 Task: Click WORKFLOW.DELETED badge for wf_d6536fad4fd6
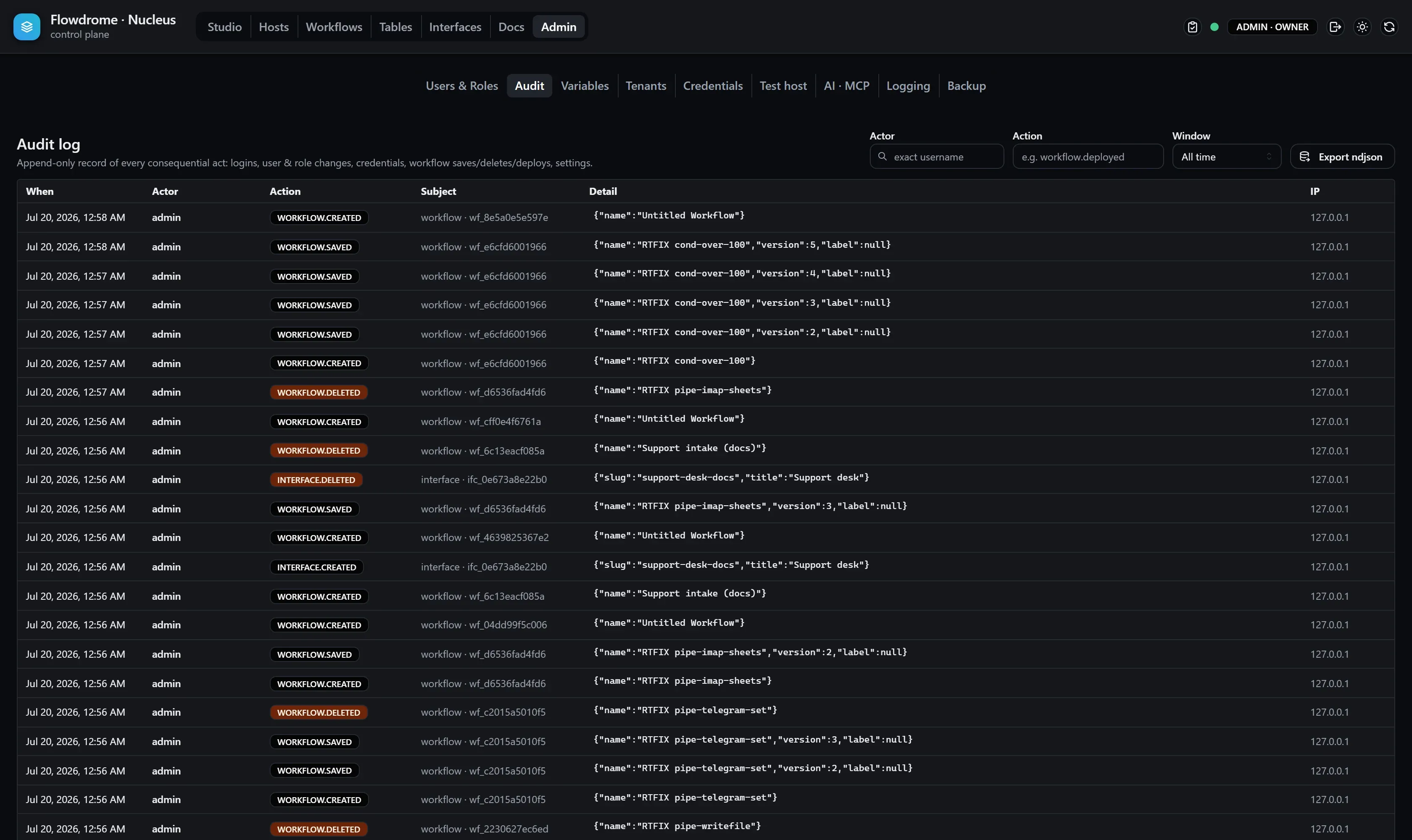coord(318,392)
